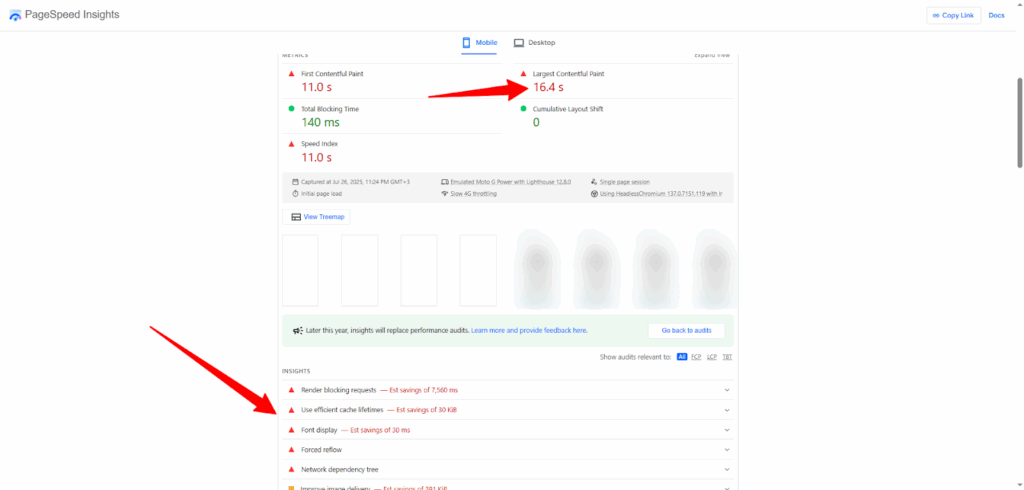Select the FCP audits filter
Viewport: 1024px width, 490px height.
[696, 357]
